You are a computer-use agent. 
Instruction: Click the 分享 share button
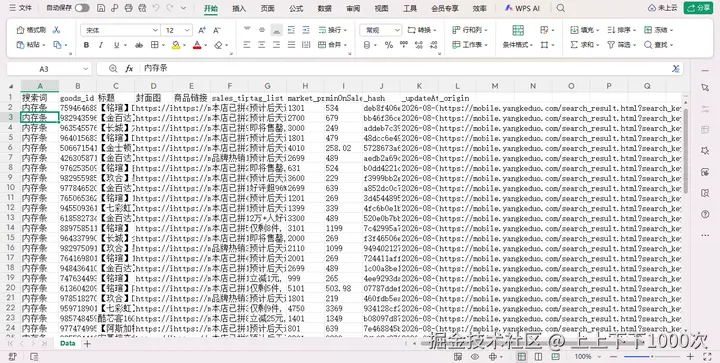(x=698, y=8)
